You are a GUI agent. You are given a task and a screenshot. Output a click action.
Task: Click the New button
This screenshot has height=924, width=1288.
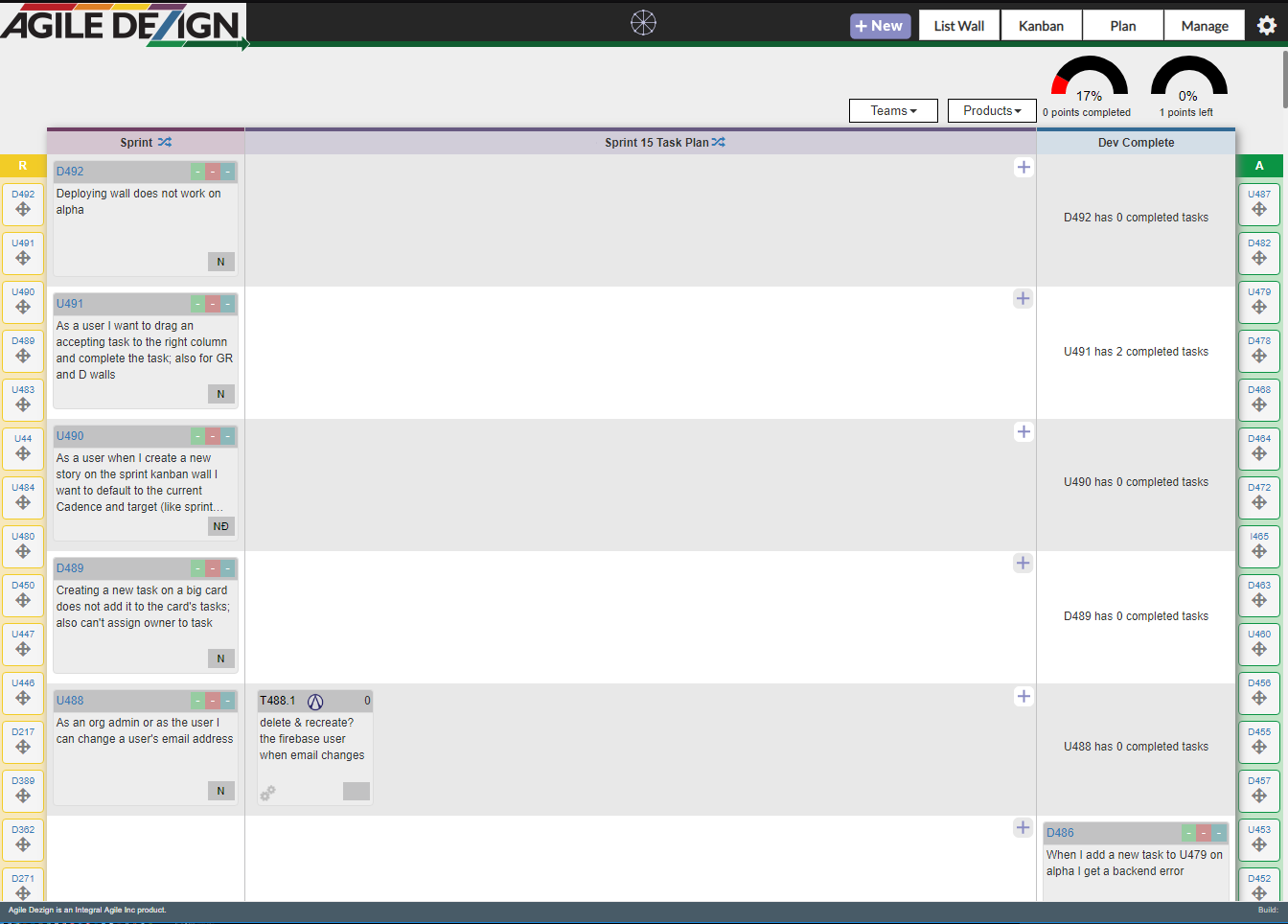tap(880, 26)
